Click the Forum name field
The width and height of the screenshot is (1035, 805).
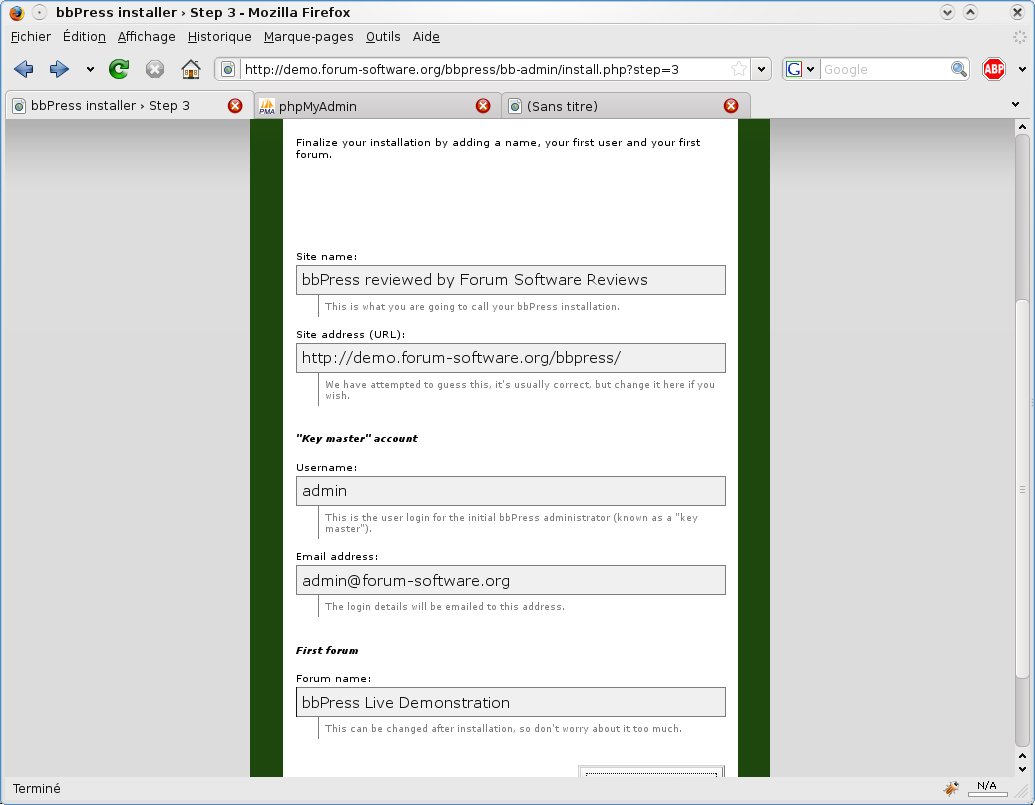click(511, 702)
